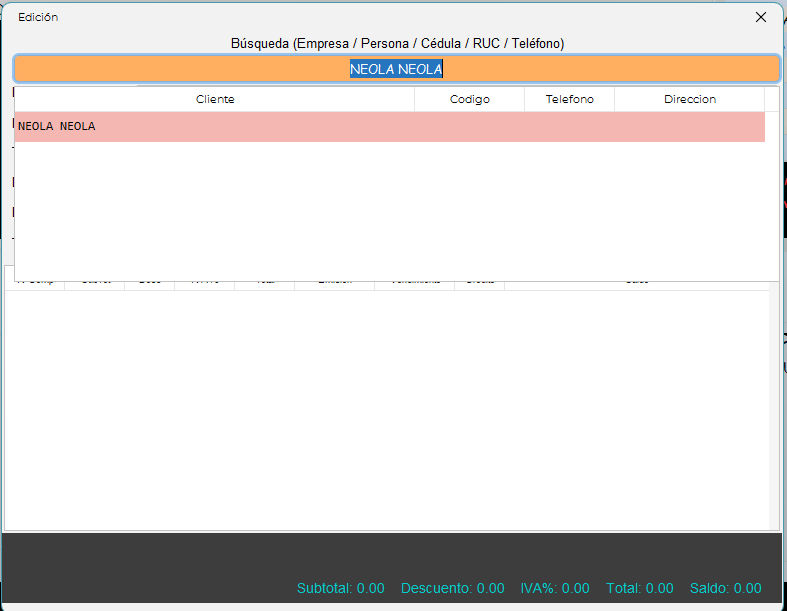Click the Subtotal: 0.00 label
787x611 pixels.
[x=340, y=588]
